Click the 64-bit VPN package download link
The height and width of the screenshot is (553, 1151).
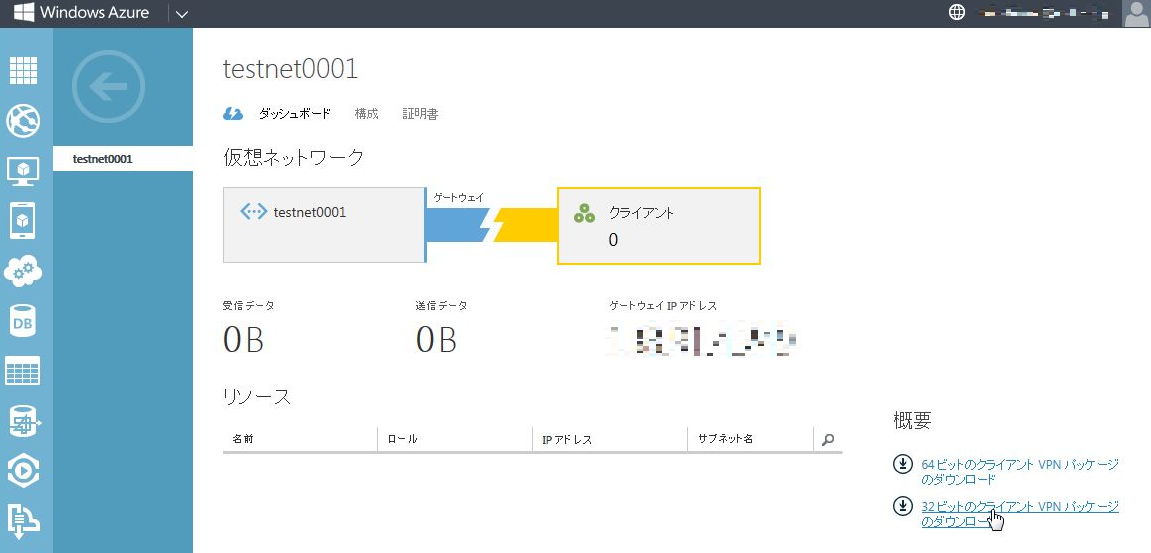(x=1020, y=471)
